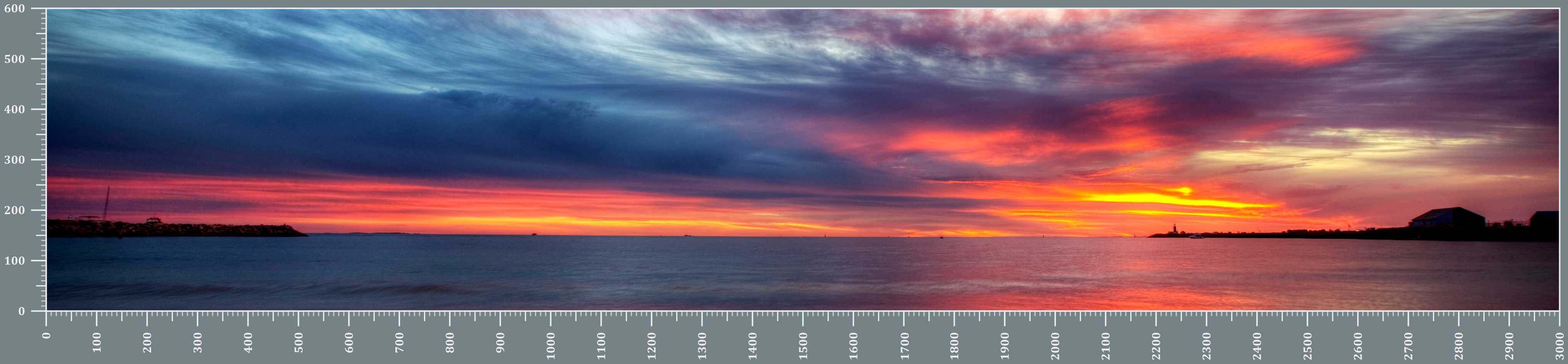Click the "700" ruler label

click(x=400, y=343)
